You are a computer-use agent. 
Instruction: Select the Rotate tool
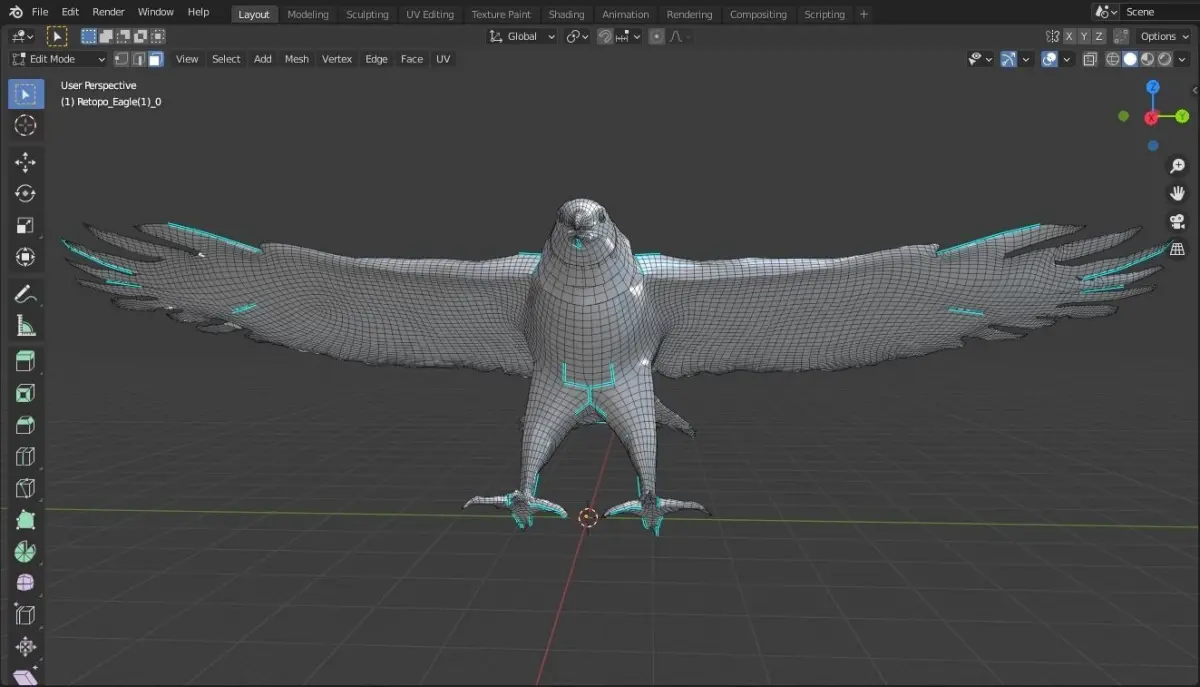(26, 194)
